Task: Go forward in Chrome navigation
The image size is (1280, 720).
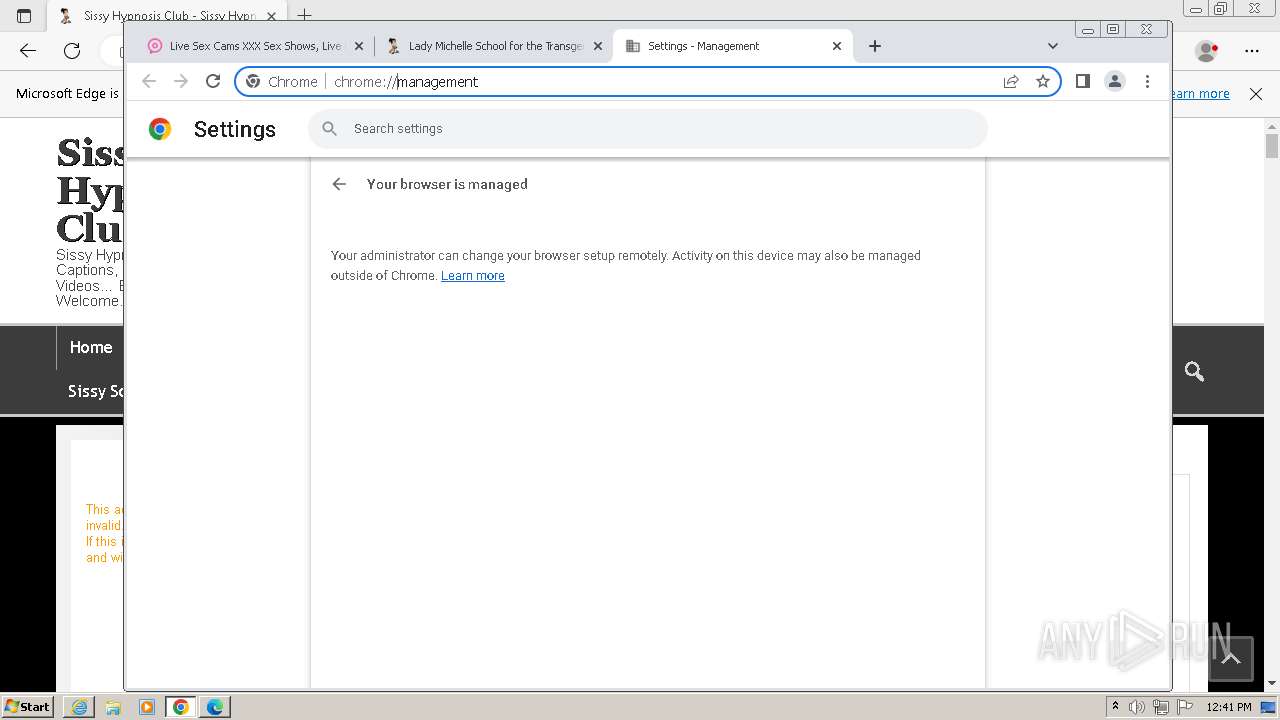Action: point(181,81)
